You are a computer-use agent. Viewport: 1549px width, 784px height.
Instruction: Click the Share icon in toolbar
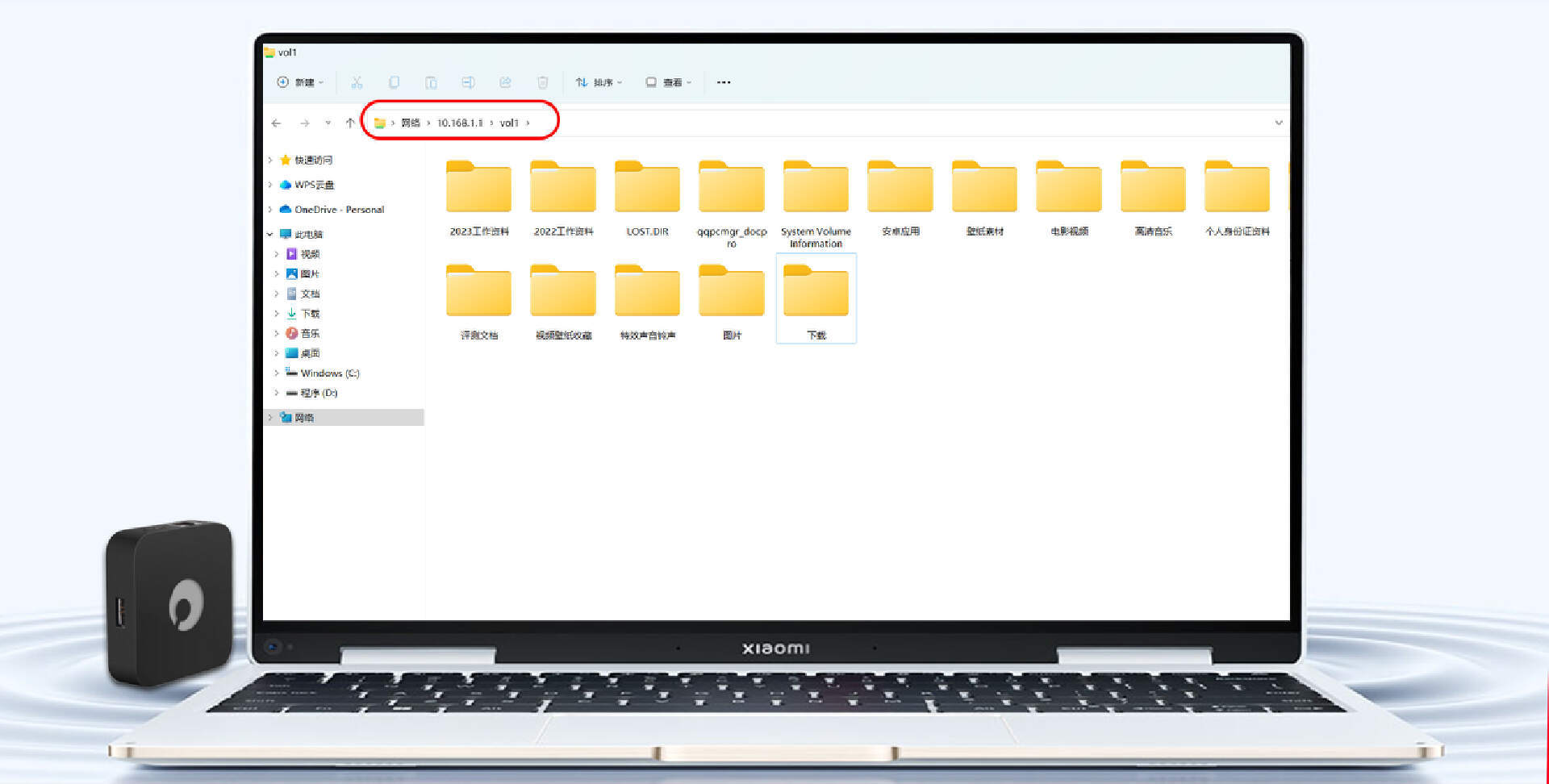point(505,82)
